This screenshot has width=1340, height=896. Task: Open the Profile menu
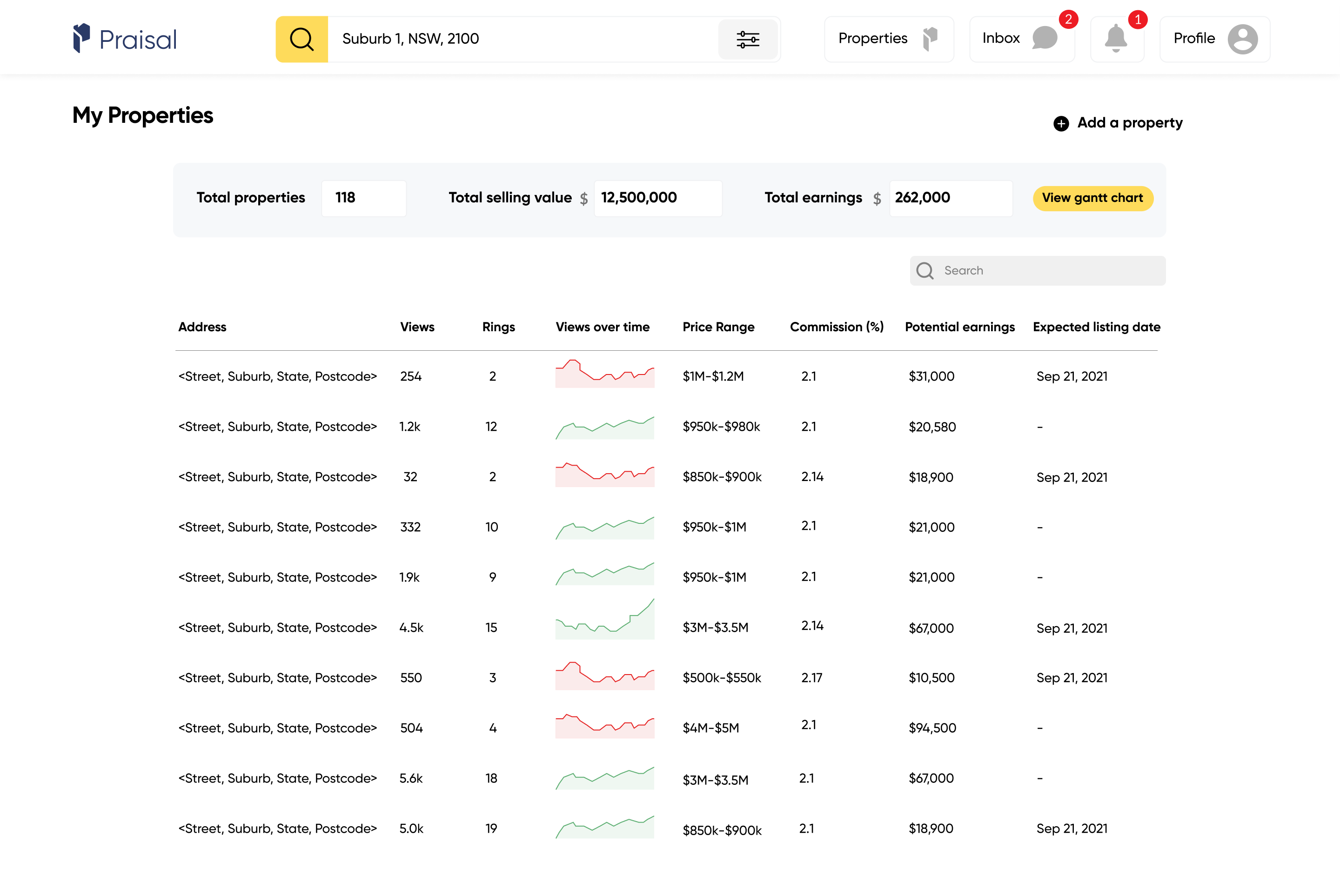tap(1215, 39)
